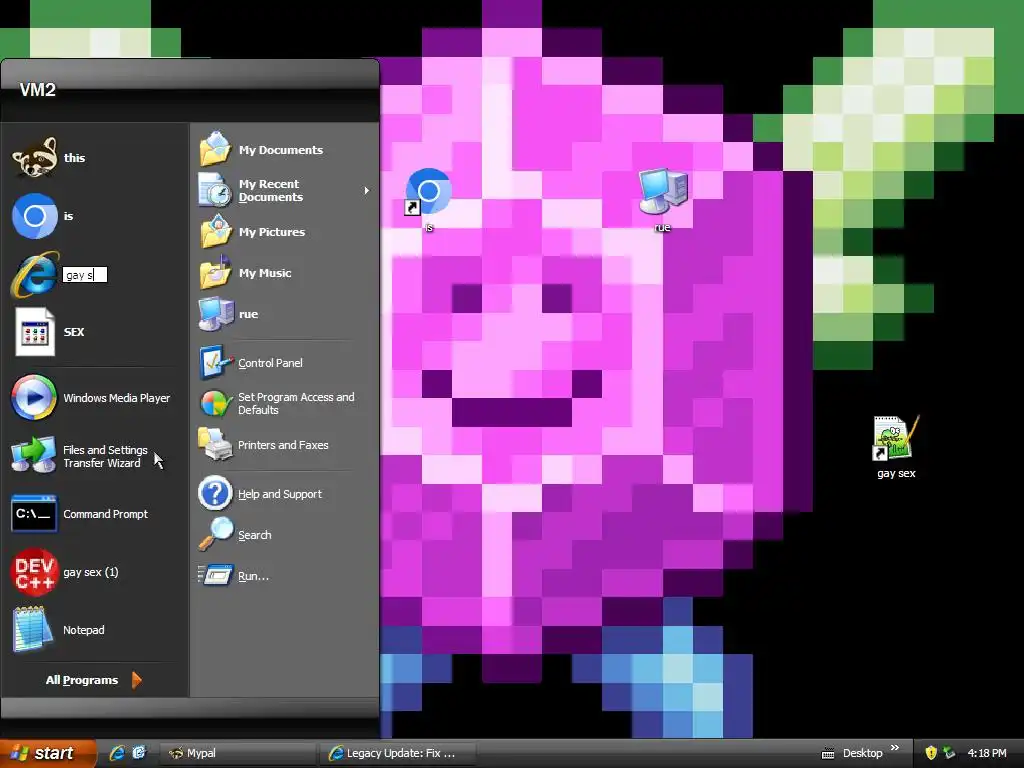This screenshot has height=768, width=1024.
Task: Click the 4:18 PM clock
Action: coord(987,753)
